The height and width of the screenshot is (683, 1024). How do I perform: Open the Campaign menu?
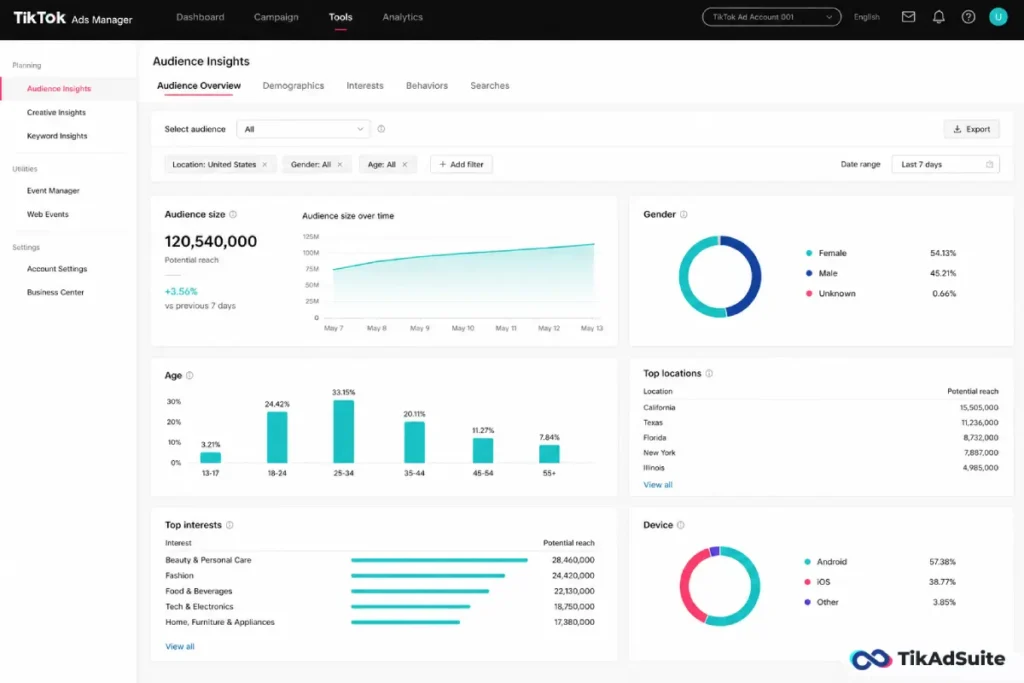coord(276,17)
